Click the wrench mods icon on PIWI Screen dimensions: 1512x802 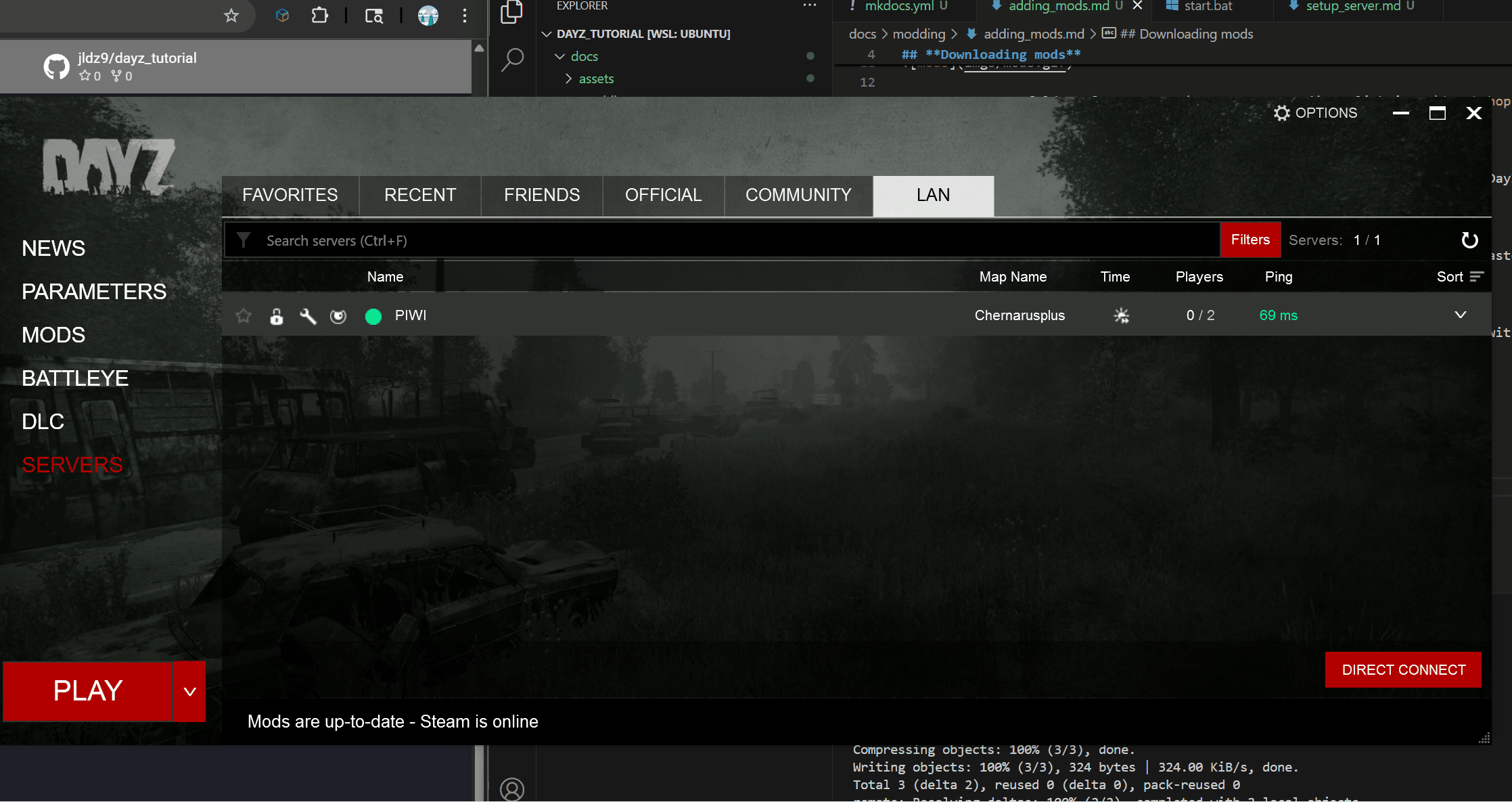tap(308, 315)
